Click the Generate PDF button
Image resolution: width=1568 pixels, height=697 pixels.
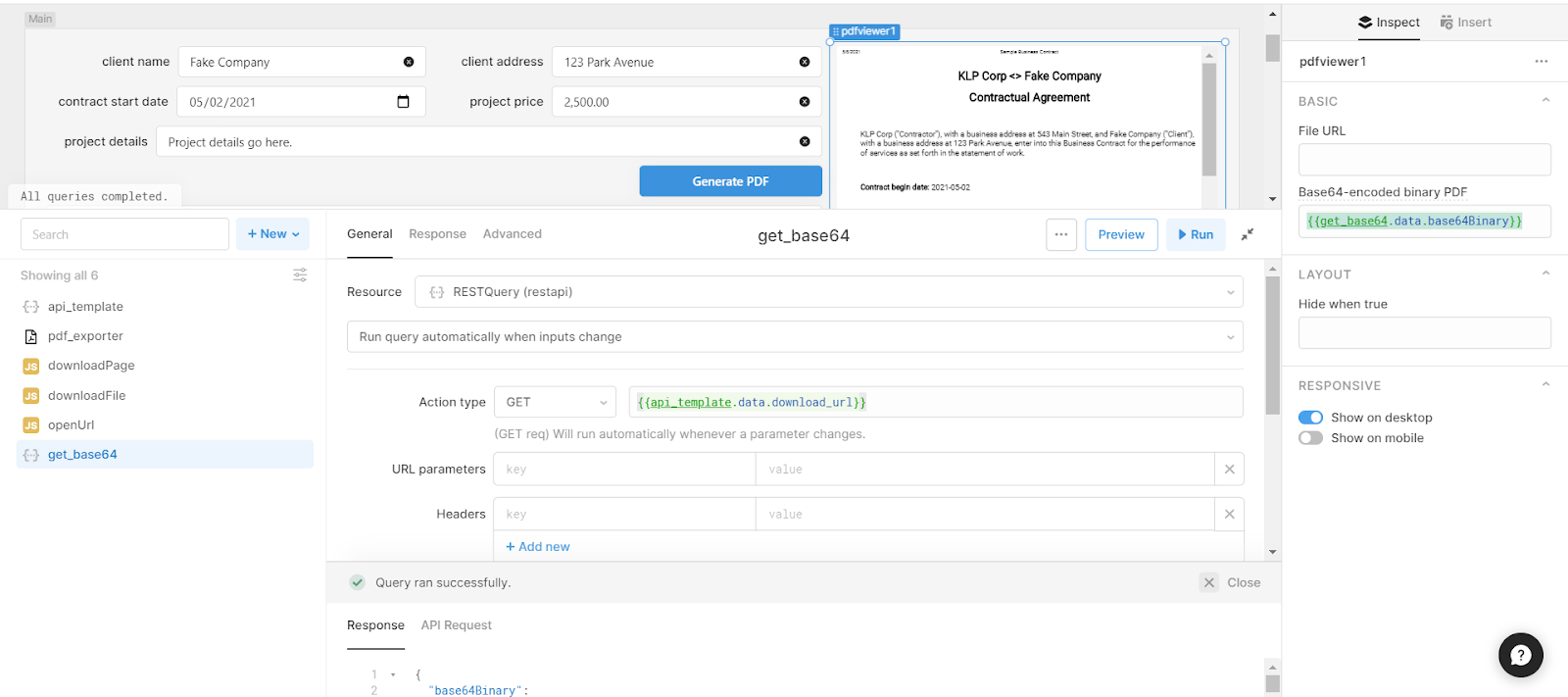[x=731, y=181]
